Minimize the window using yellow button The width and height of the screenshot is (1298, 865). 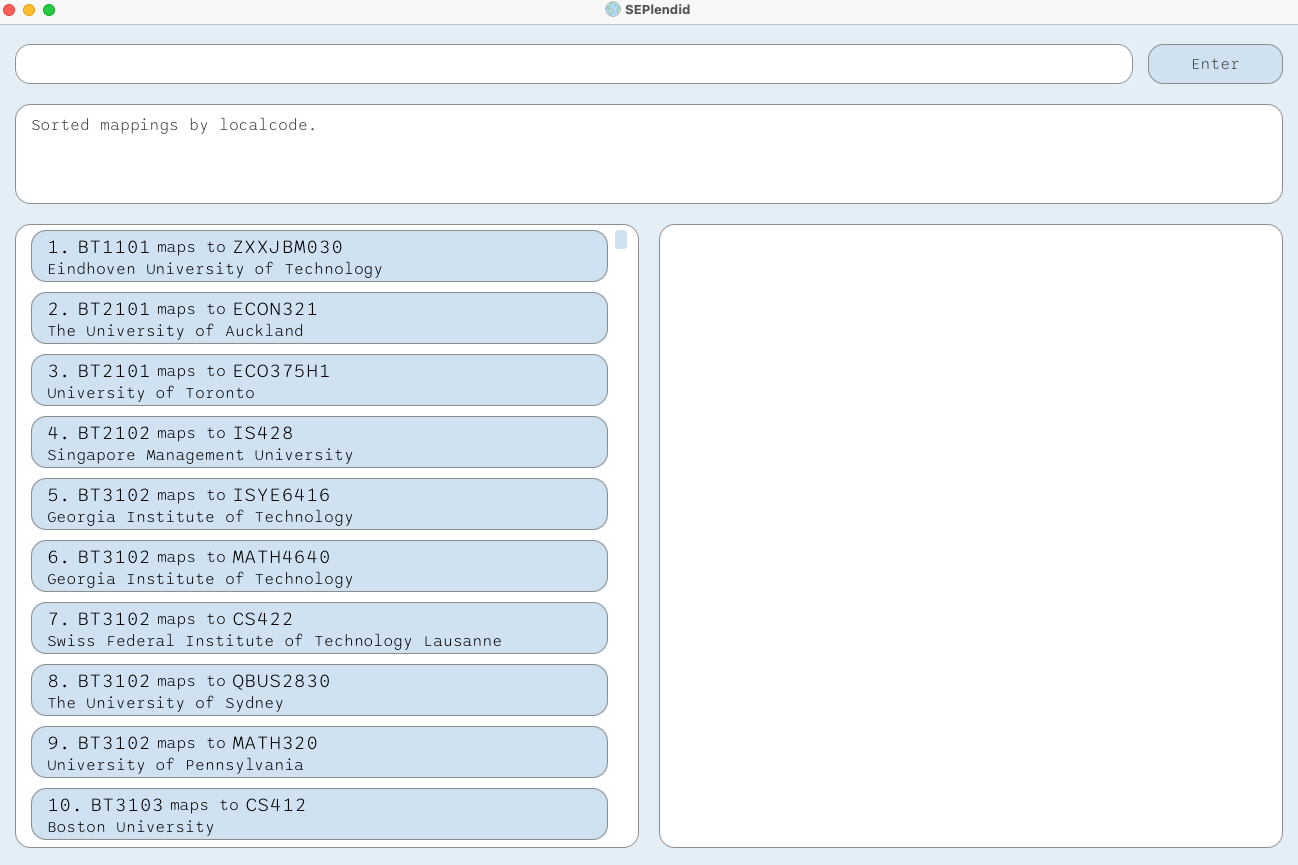tap(29, 10)
